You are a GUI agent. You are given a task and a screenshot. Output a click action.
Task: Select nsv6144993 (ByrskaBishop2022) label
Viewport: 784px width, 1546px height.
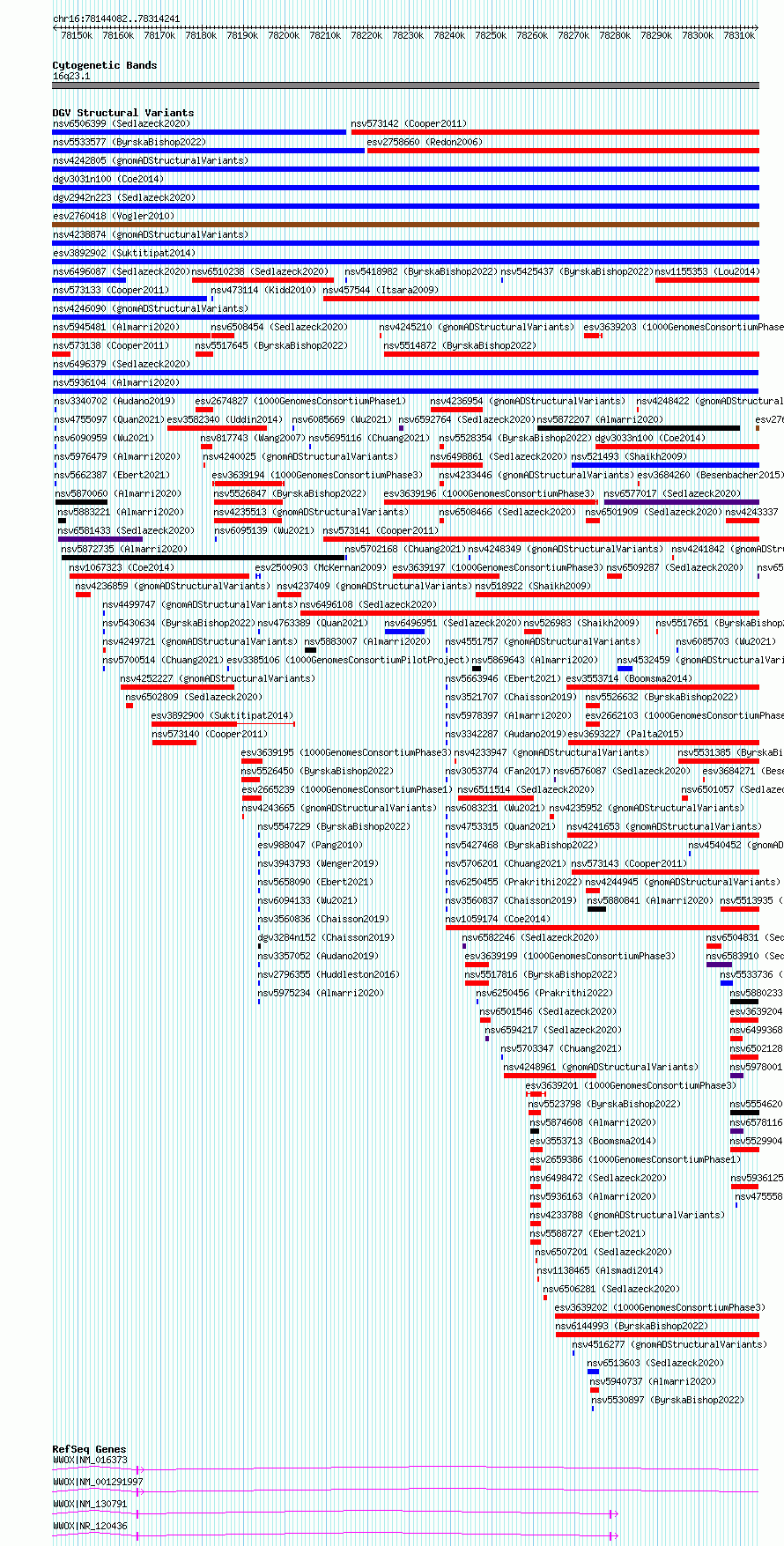(x=632, y=1326)
